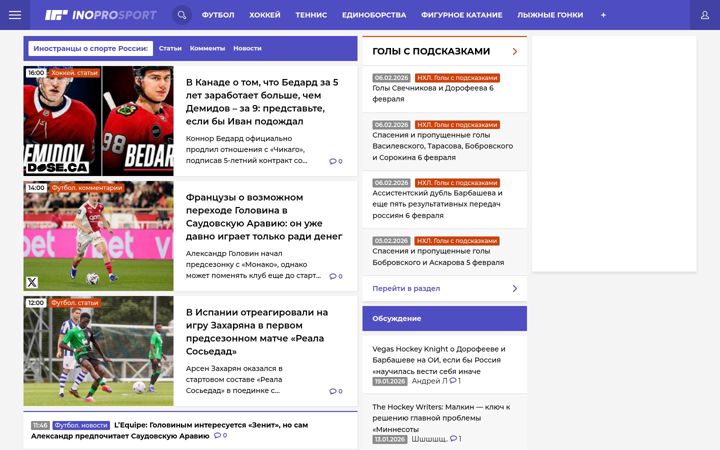Viewport: 720px width, 450px height.
Task: Open the user account icon
Action: (705, 15)
